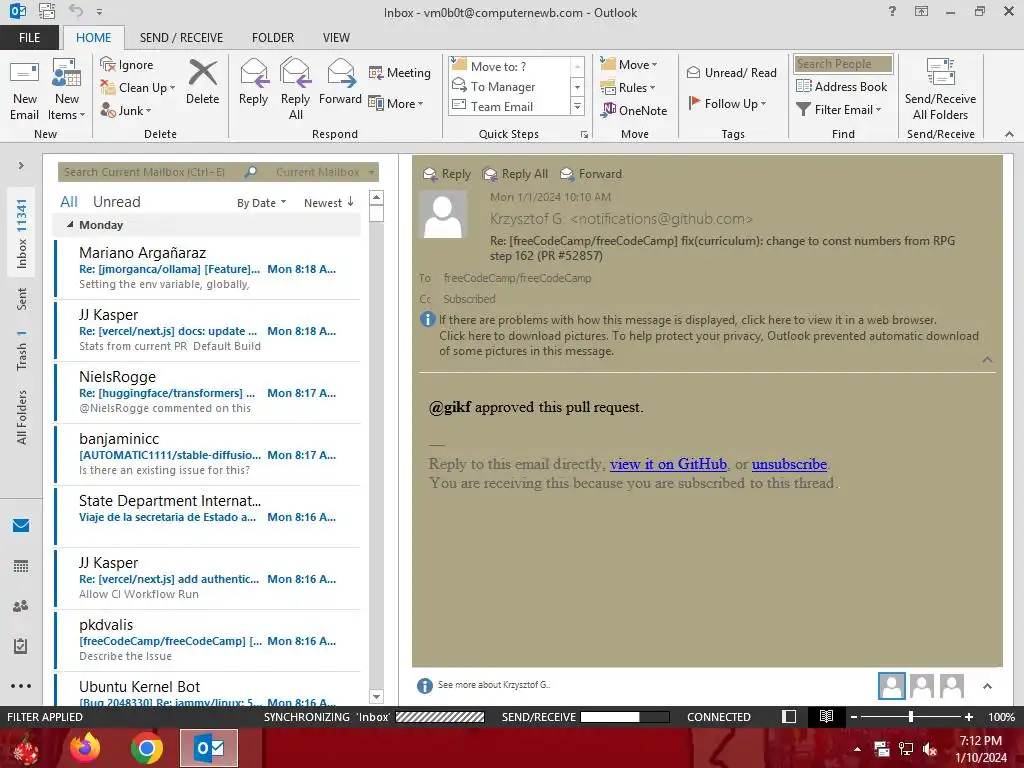
Task: Choose the Move to: ? quick step
Action: [509, 67]
